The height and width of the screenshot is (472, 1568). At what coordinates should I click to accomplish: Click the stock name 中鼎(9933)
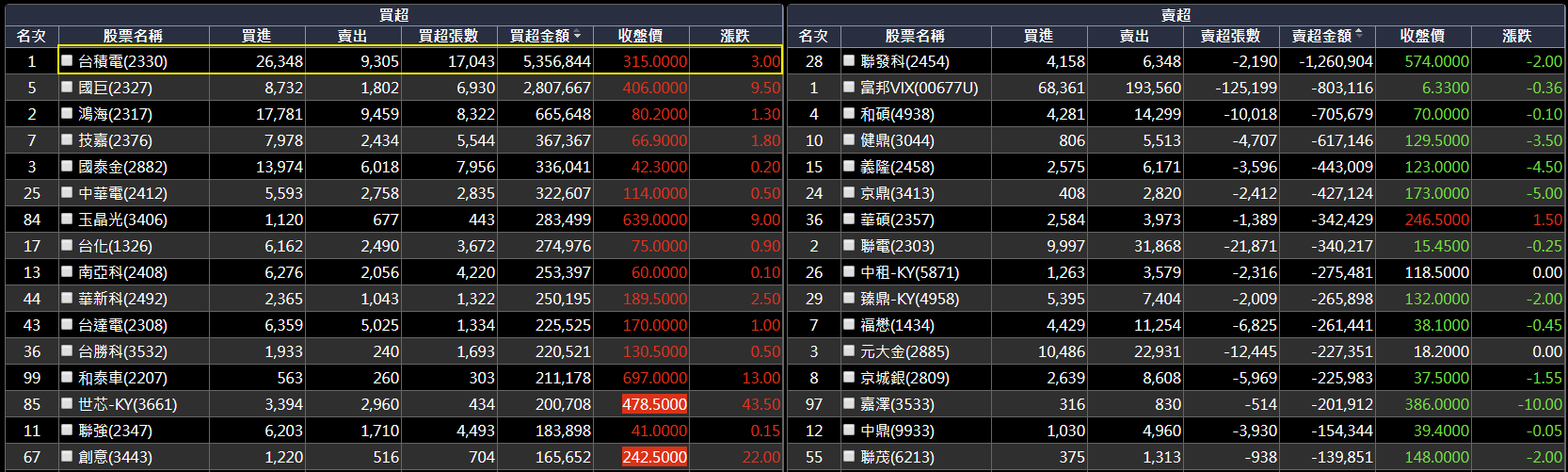(897, 431)
